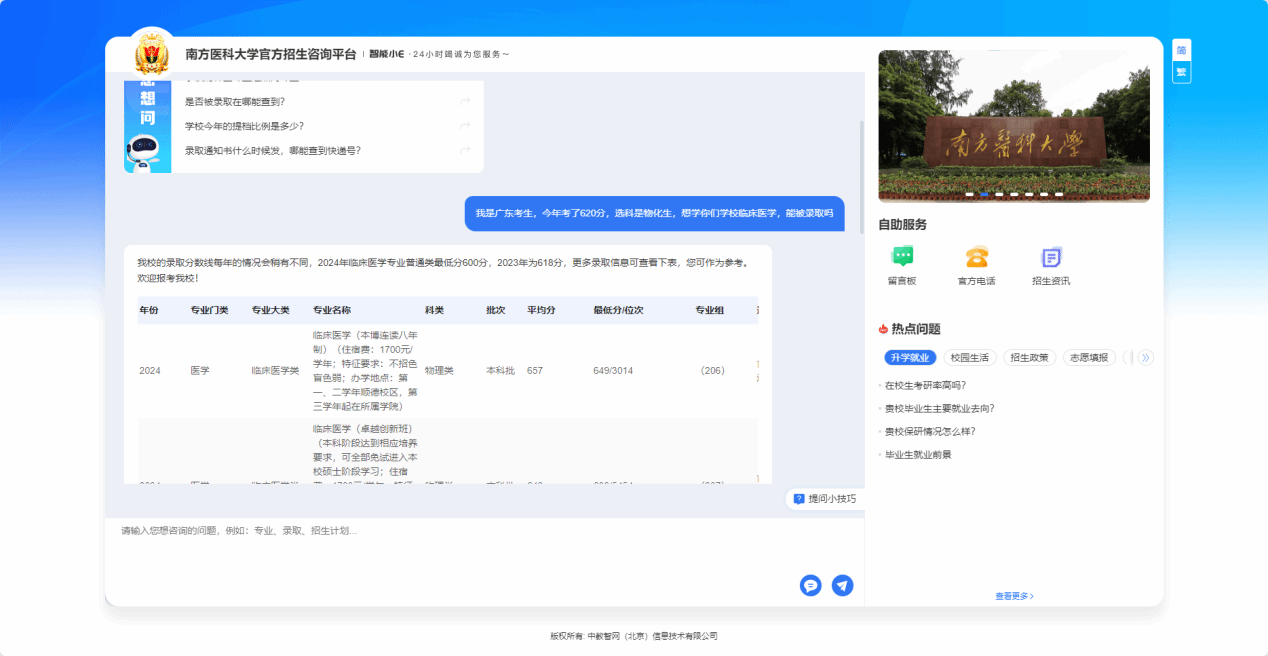Open the 官方电话 official phone icon
Screen dimensions: 1268x656
coord(976,256)
